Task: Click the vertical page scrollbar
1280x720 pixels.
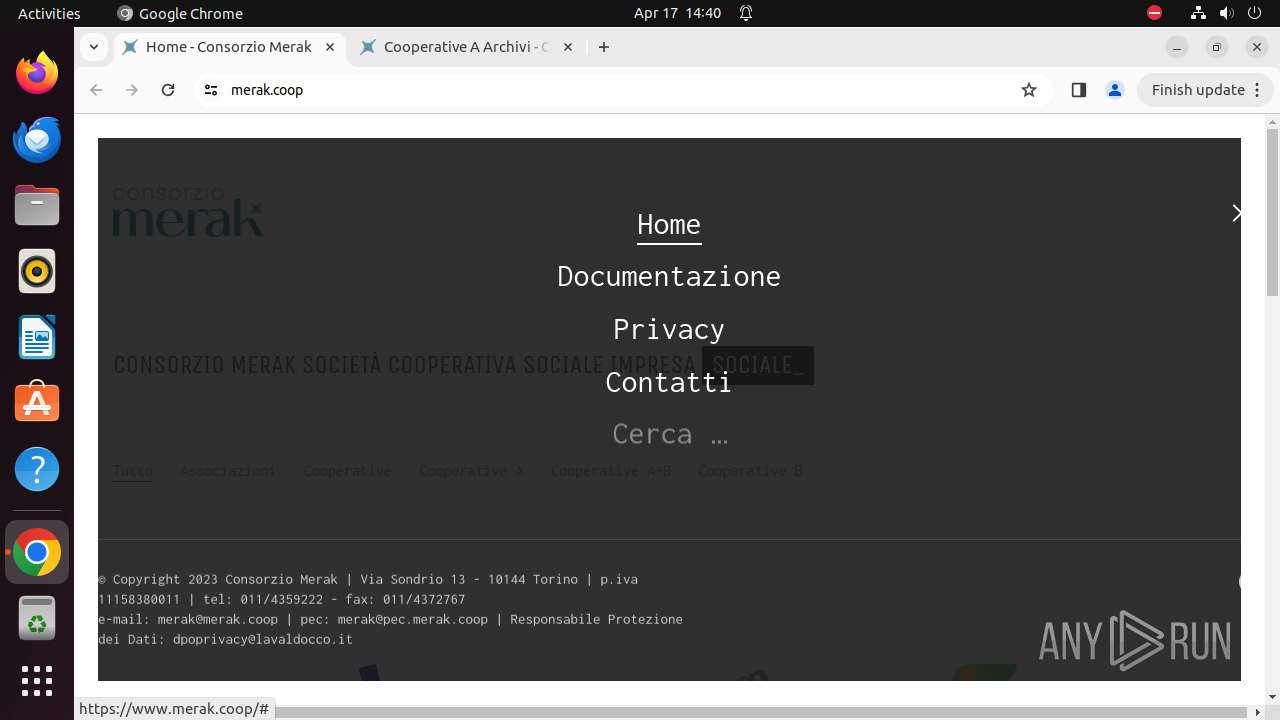Action: pos(1272,212)
